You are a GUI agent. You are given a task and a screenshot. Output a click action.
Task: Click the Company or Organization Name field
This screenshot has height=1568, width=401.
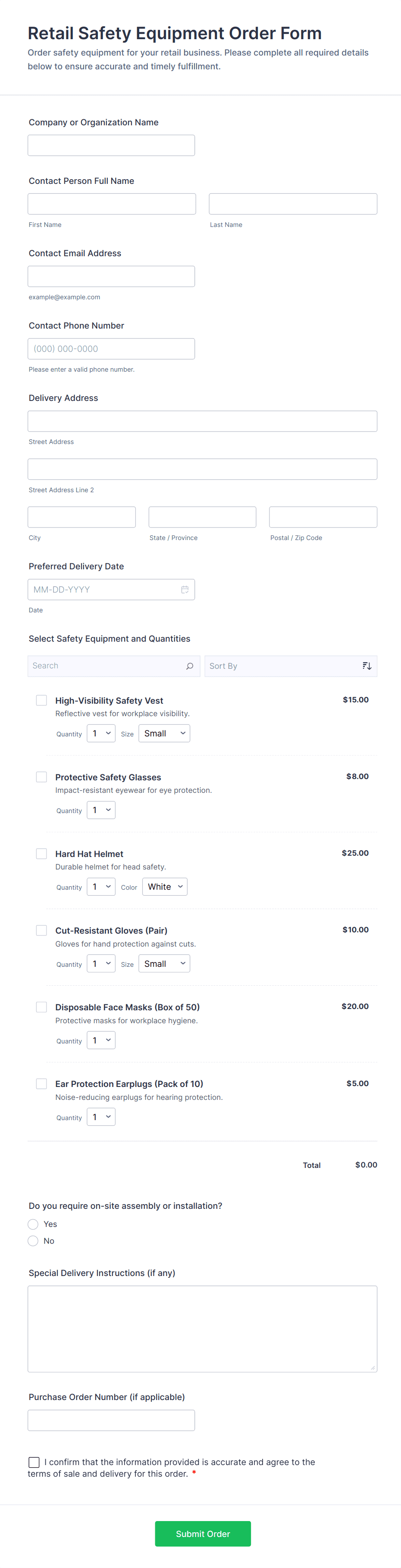pos(111,146)
